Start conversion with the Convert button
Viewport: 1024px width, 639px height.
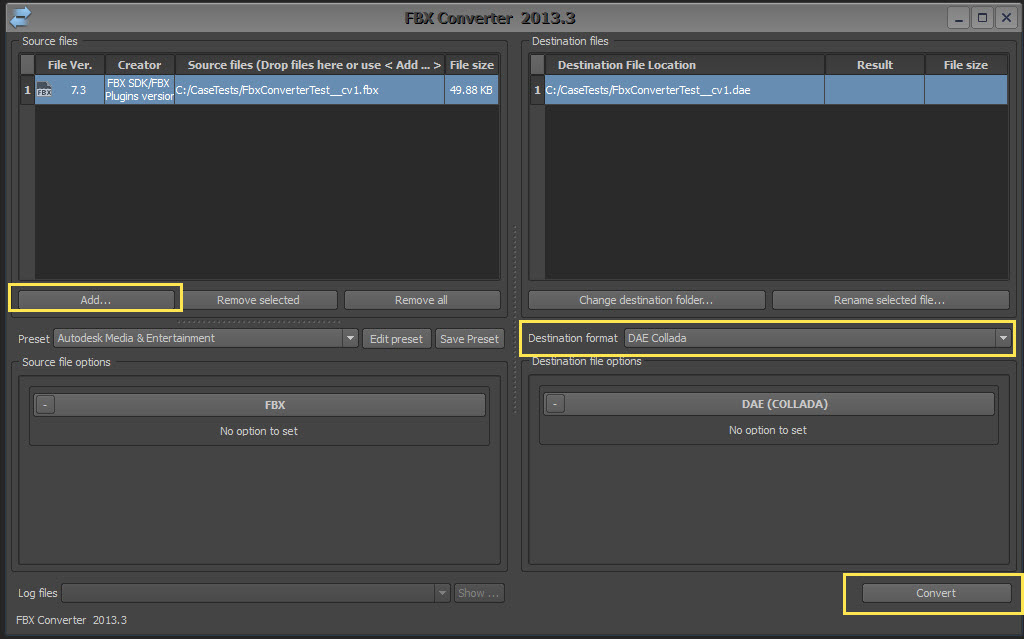point(935,592)
